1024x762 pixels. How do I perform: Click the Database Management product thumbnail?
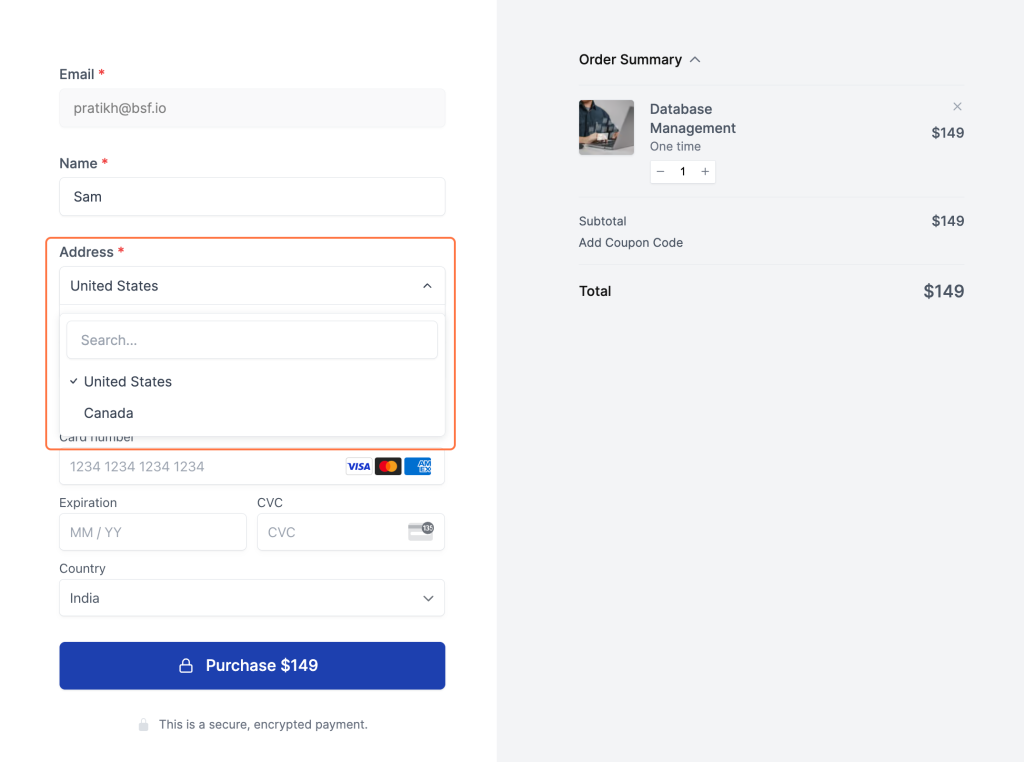tap(605, 127)
